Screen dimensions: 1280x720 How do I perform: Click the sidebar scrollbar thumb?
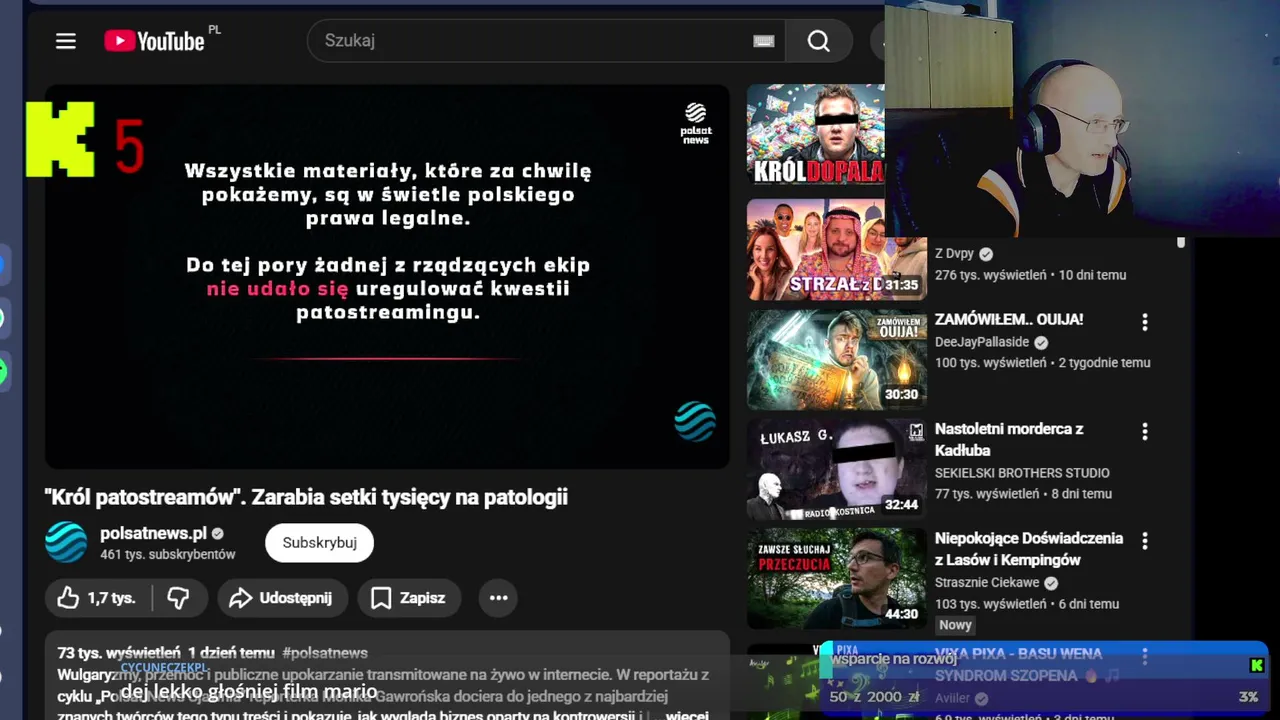[1181, 243]
